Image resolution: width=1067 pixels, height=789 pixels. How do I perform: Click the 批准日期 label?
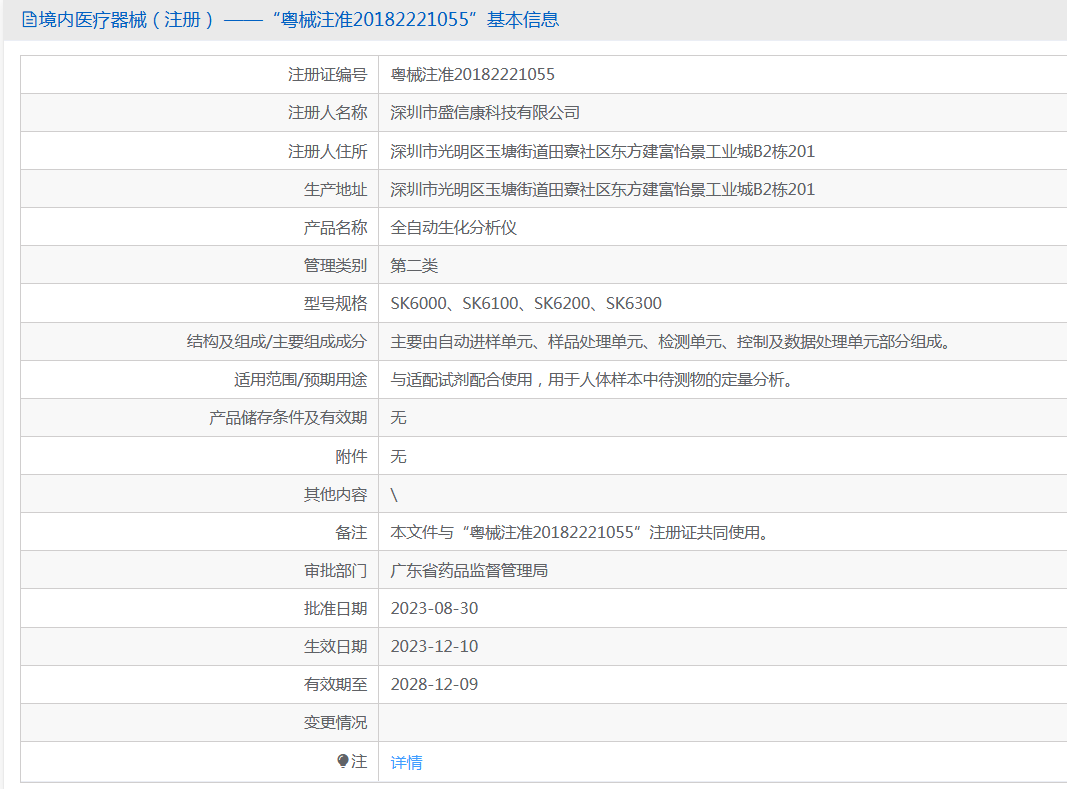(x=335, y=609)
